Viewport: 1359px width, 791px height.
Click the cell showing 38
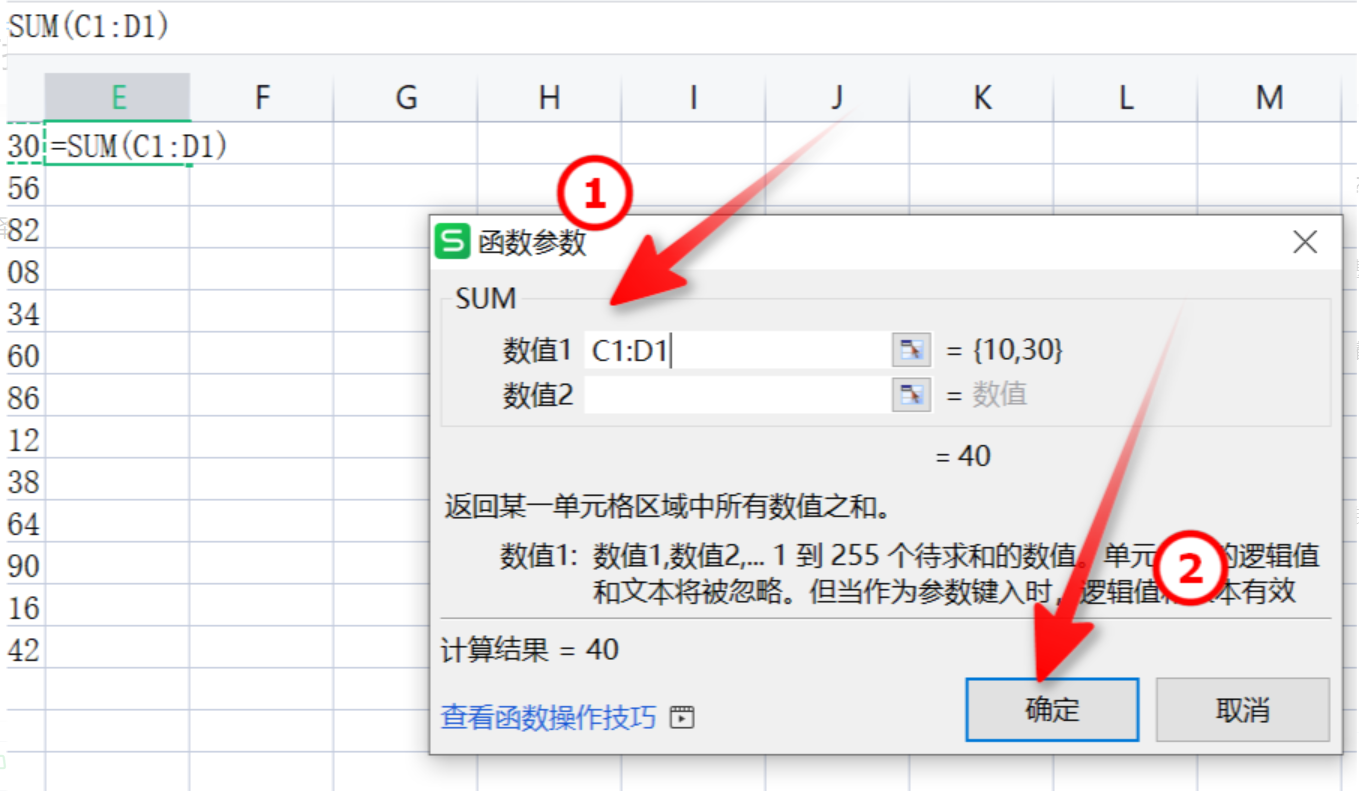pos(23,482)
